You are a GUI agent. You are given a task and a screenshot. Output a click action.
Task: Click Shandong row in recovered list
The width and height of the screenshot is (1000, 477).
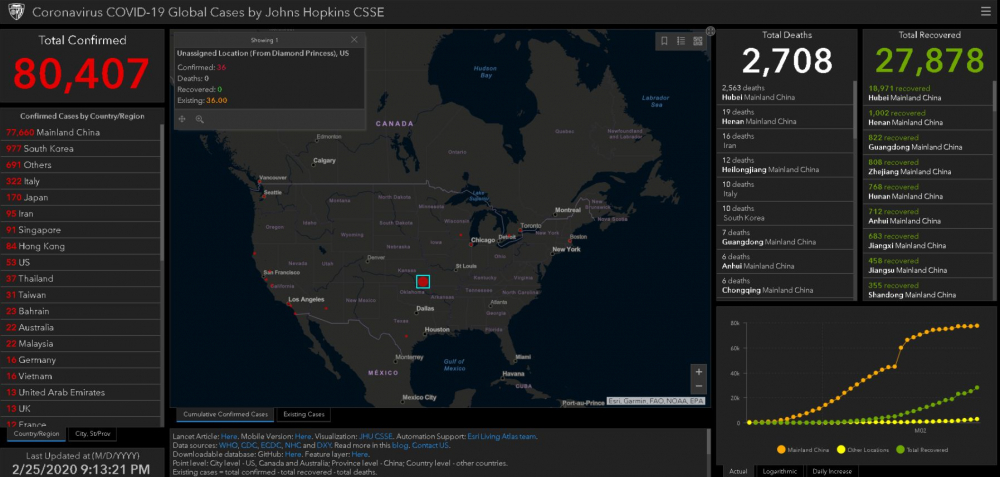928,290
